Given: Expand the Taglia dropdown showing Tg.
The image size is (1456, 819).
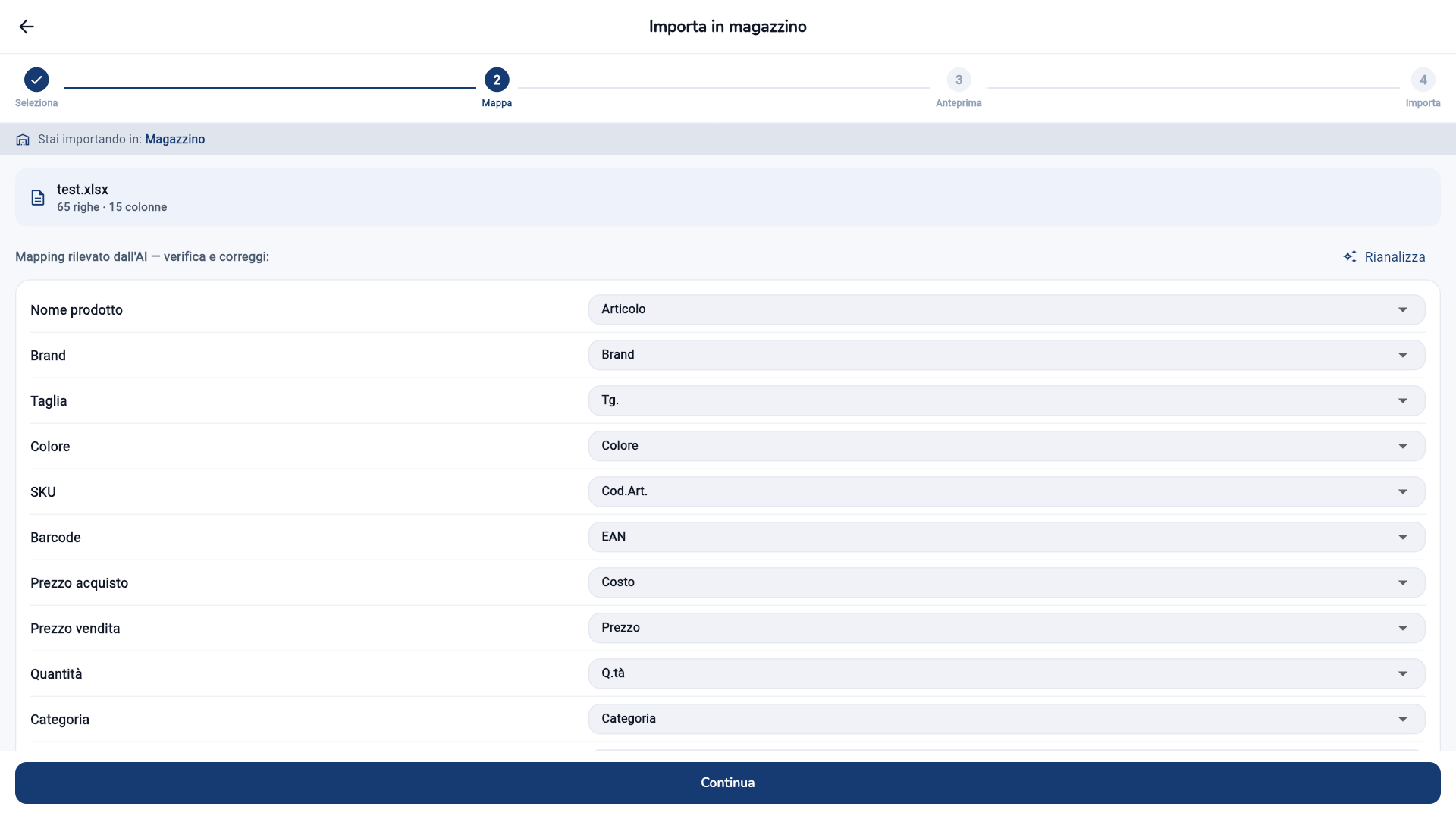Looking at the screenshot, I should (x=1006, y=400).
